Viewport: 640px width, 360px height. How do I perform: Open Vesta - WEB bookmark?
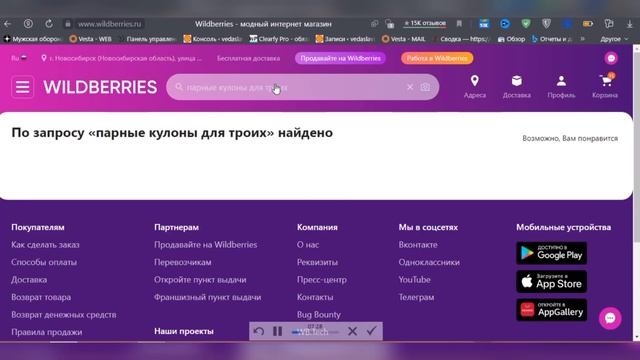[x=90, y=39]
